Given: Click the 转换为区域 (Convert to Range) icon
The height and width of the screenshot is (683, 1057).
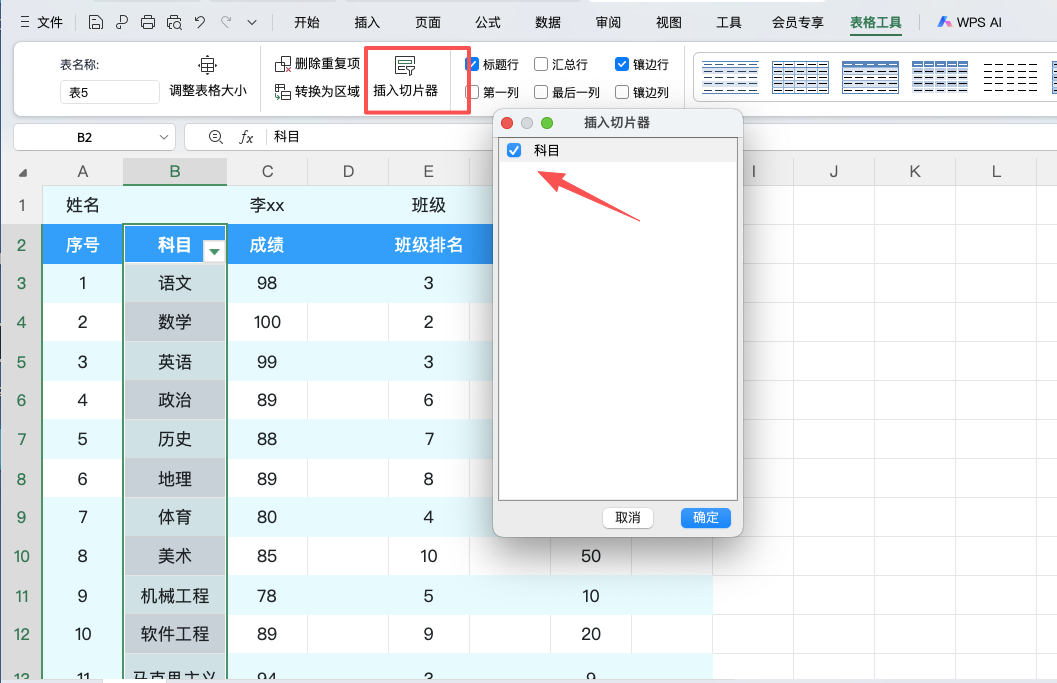Looking at the screenshot, I should [281, 90].
